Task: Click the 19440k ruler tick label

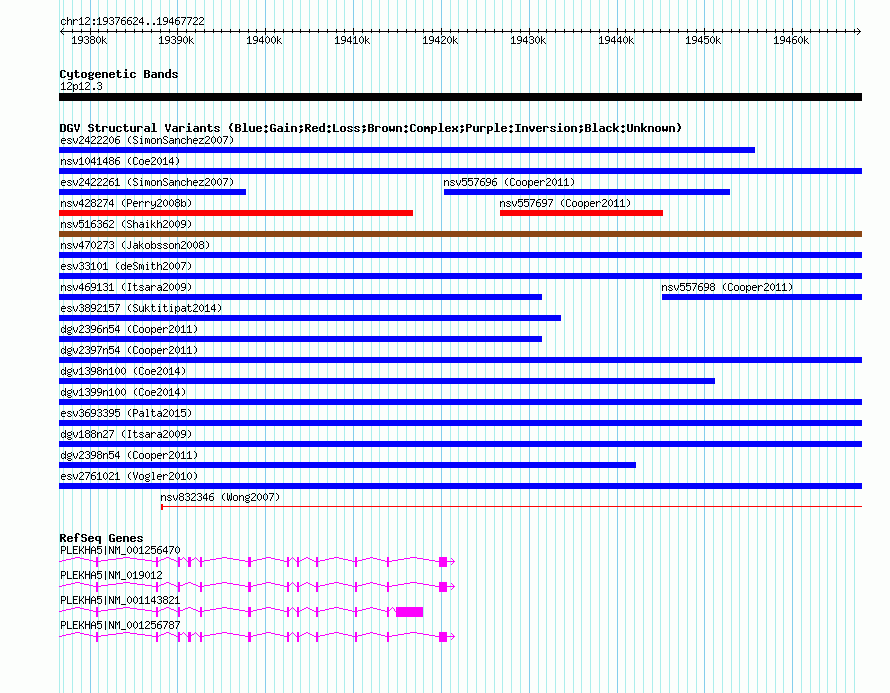Action: click(616, 40)
